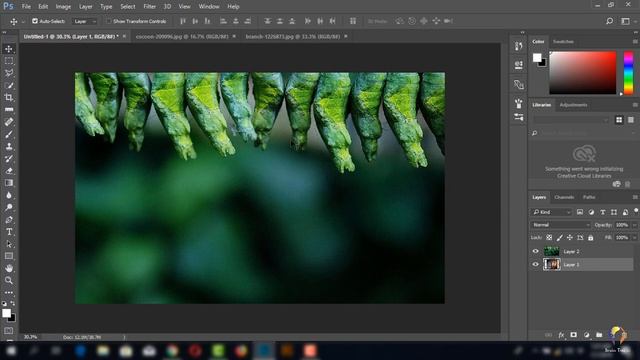The width and height of the screenshot is (640, 360).
Task: Click inside the red color picker field
Action: pyautogui.click(x=582, y=73)
